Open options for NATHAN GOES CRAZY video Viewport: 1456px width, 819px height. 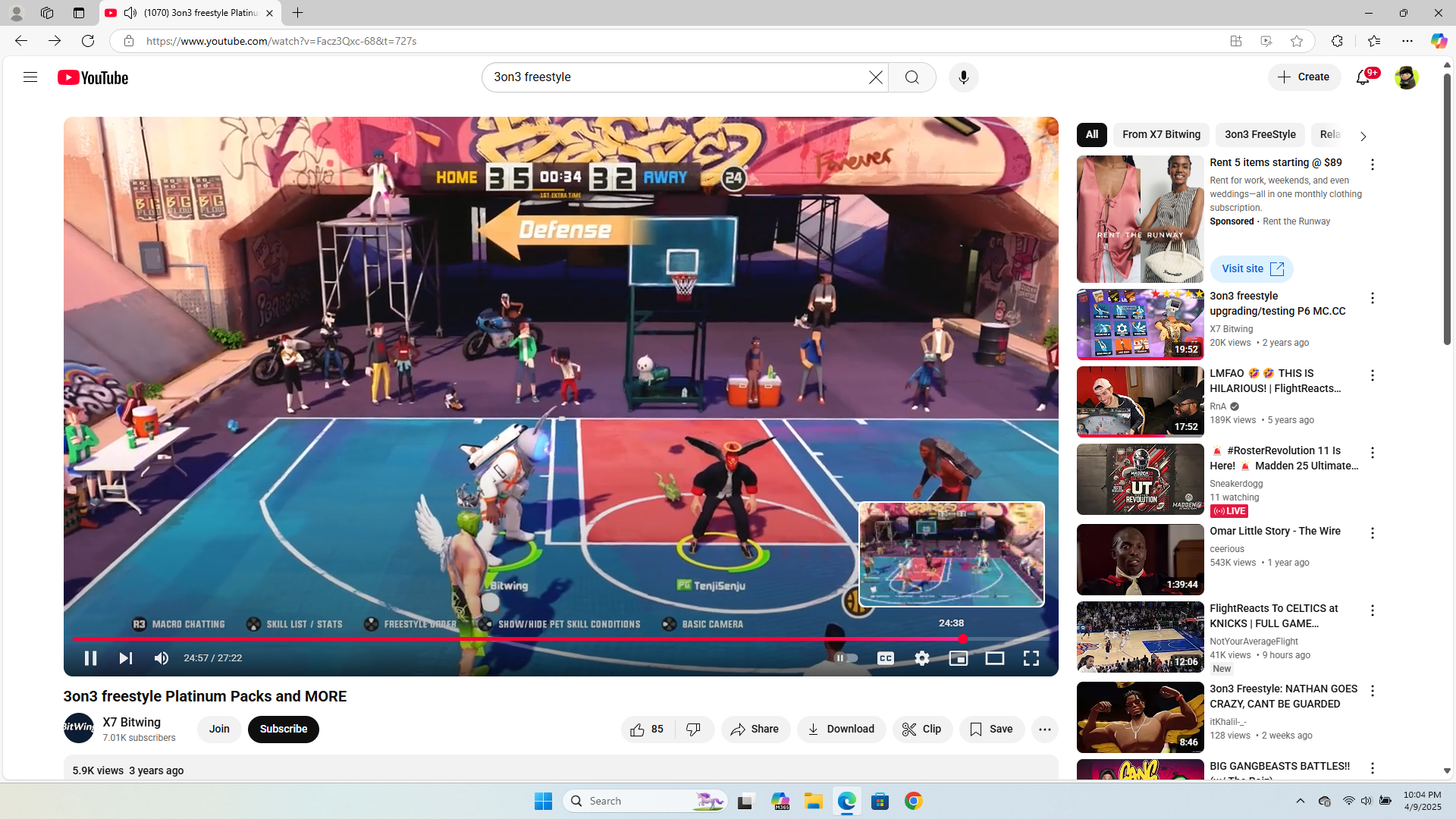tap(1372, 691)
